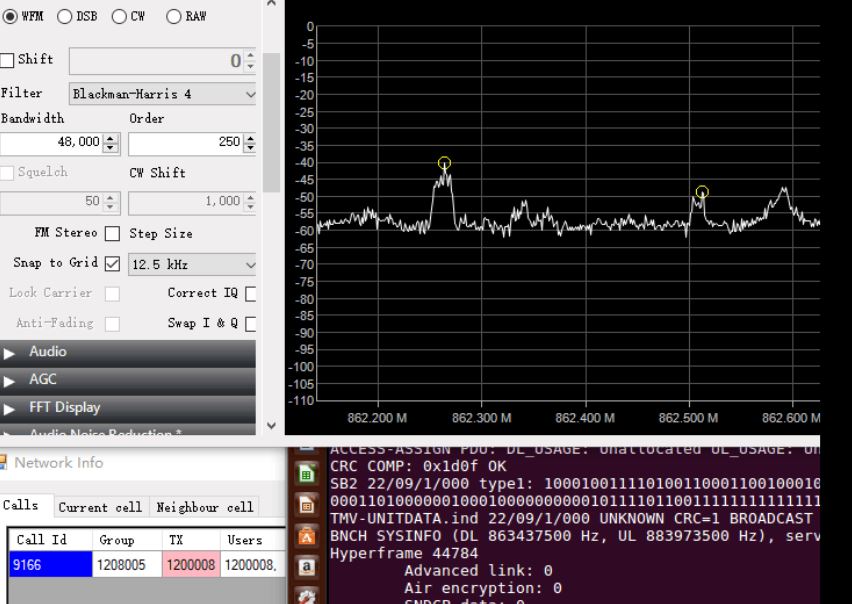This screenshot has width=852, height=604.
Task: Click the peak marker near 862.265 MHz
Action: coord(444,162)
